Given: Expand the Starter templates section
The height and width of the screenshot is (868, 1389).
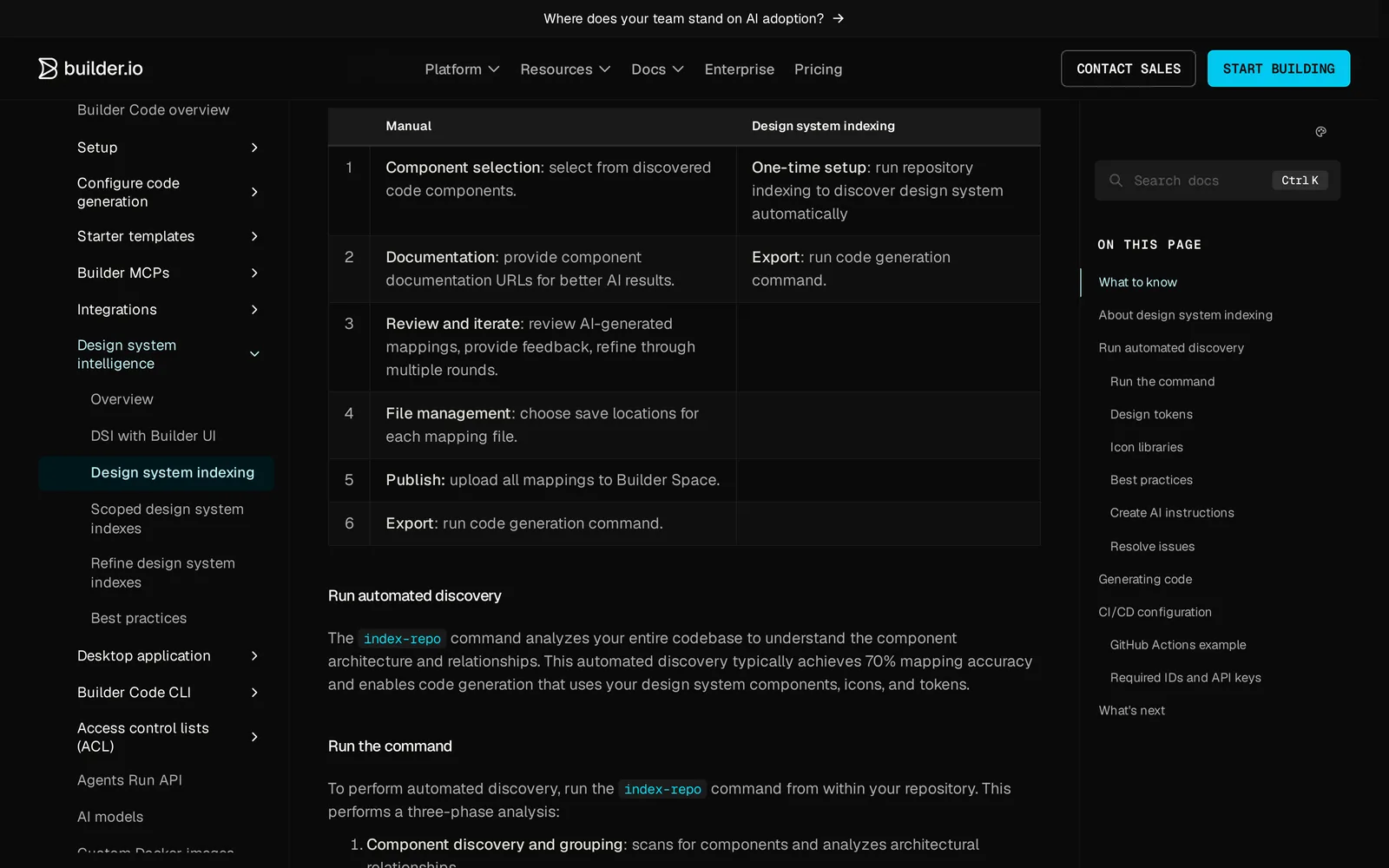Looking at the screenshot, I should [168, 236].
